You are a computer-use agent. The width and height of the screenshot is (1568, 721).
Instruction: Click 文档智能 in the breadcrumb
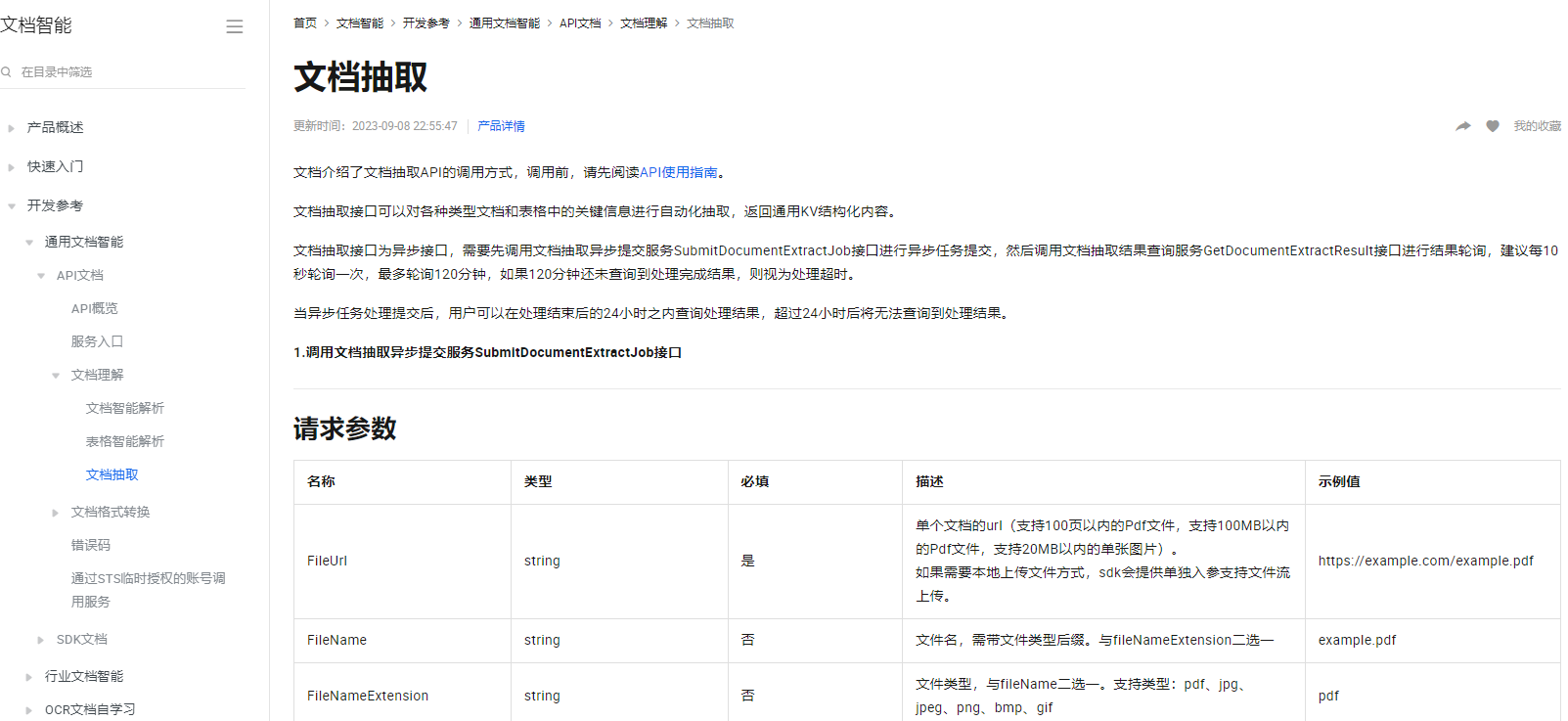(x=360, y=23)
